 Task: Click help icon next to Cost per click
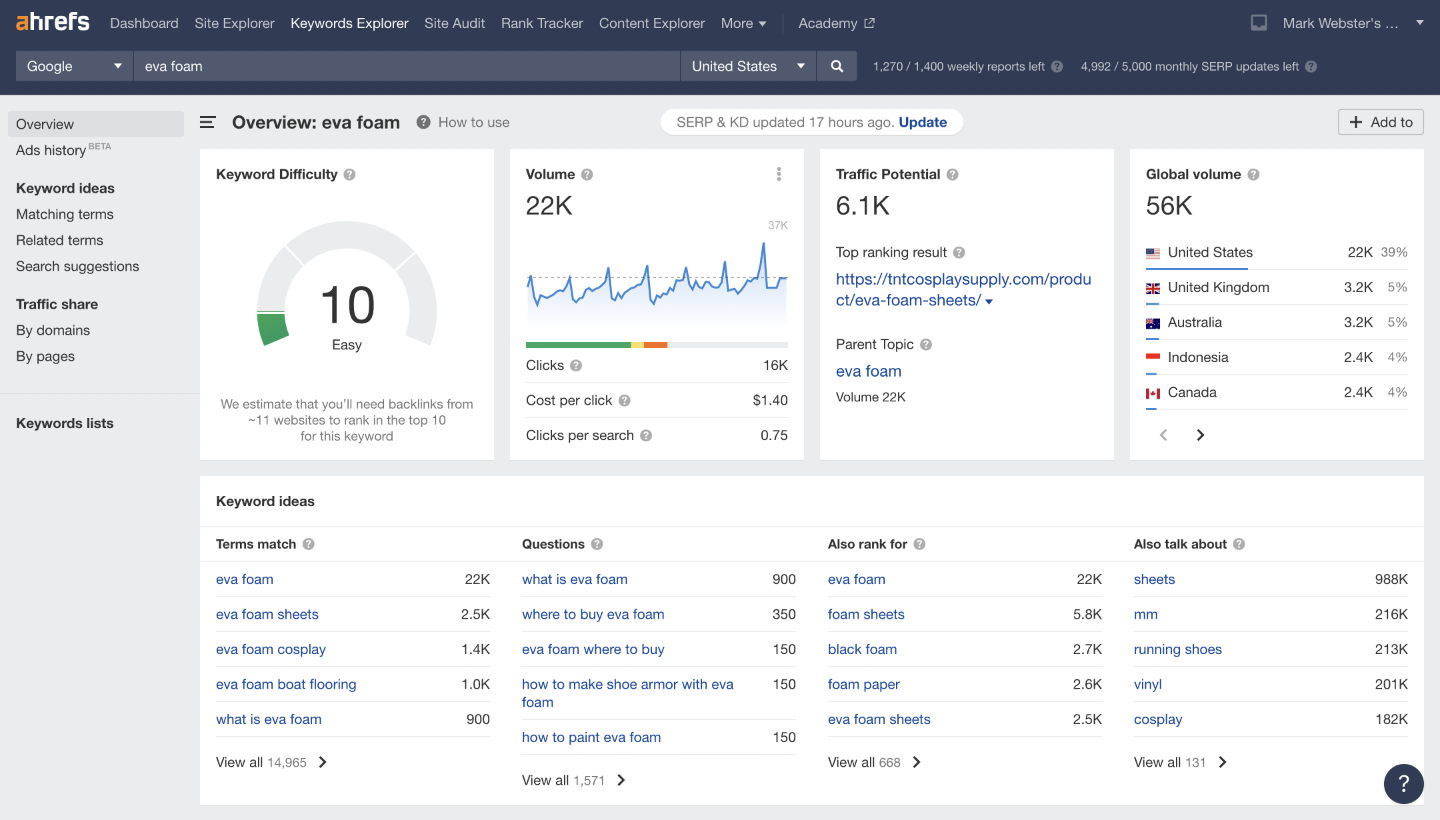click(x=624, y=401)
